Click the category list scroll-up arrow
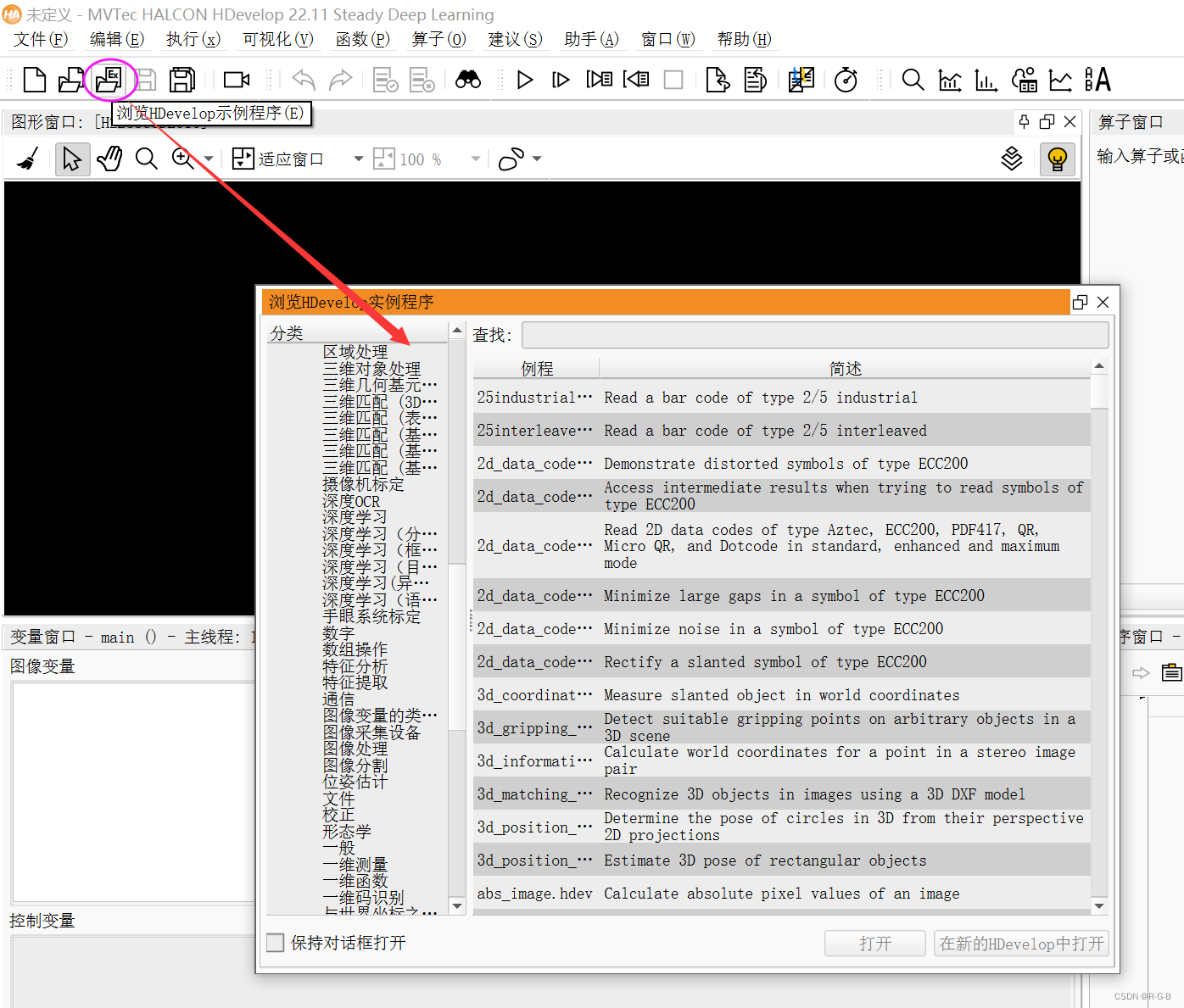The width and height of the screenshot is (1184, 1008). tap(457, 330)
